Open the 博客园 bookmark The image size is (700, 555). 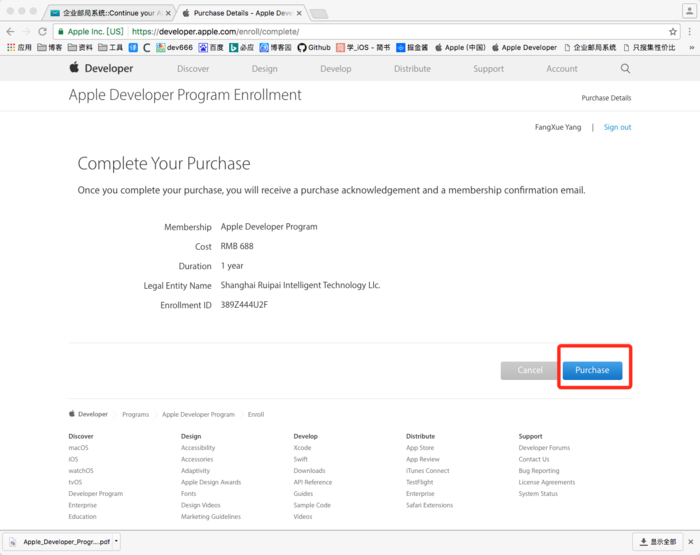[275, 47]
